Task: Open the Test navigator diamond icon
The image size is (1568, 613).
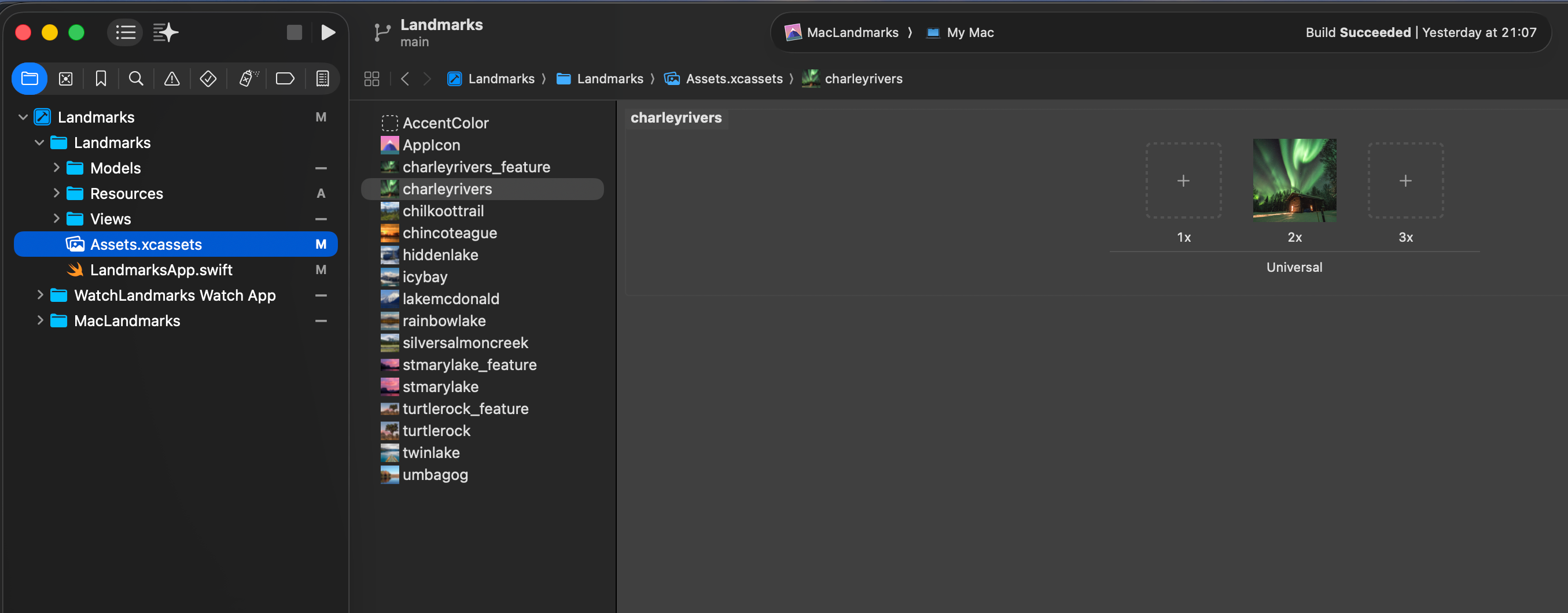Action: pyautogui.click(x=208, y=79)
